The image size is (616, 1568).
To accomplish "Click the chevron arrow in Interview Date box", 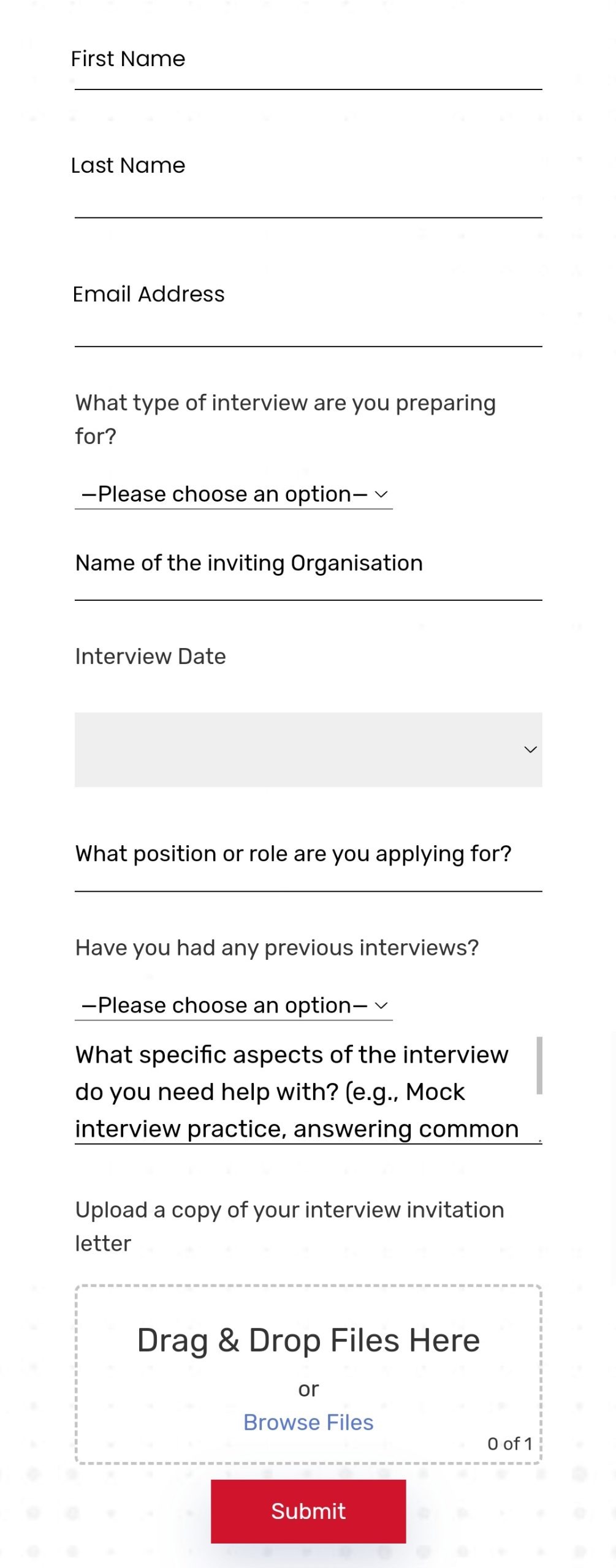I will click(x=530, y=749).
